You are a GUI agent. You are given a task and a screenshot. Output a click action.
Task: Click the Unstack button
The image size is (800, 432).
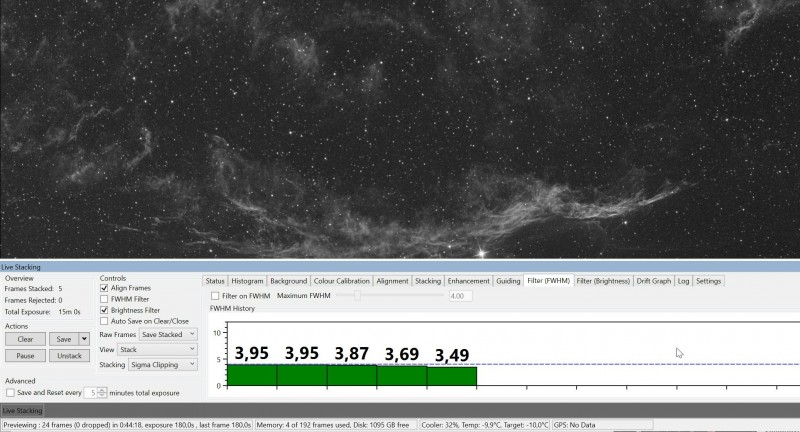coord(69,356)
